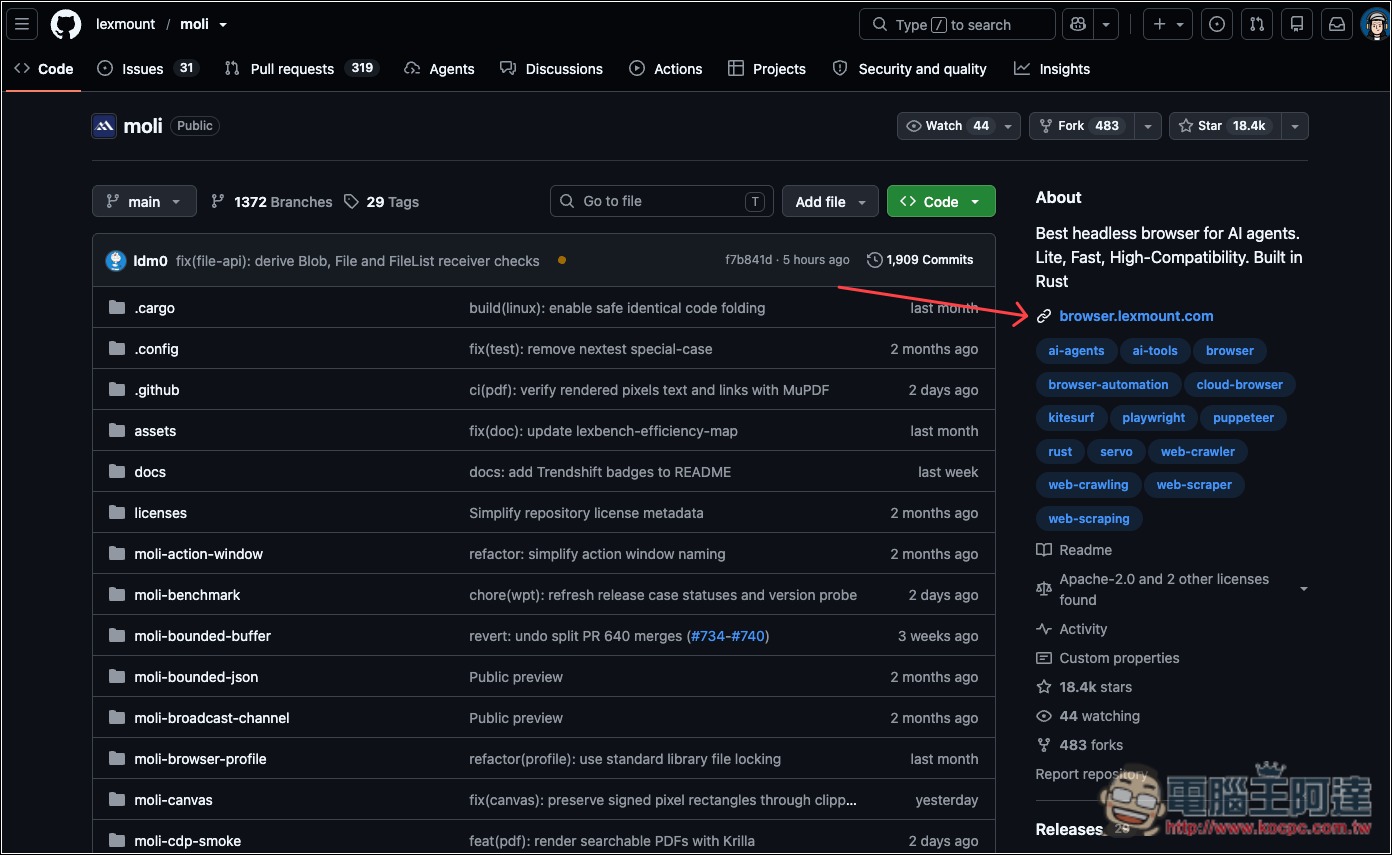Click the moli repository logo icon
Viewport: 1392px width, 855px height.
click(x=104, y=126)
